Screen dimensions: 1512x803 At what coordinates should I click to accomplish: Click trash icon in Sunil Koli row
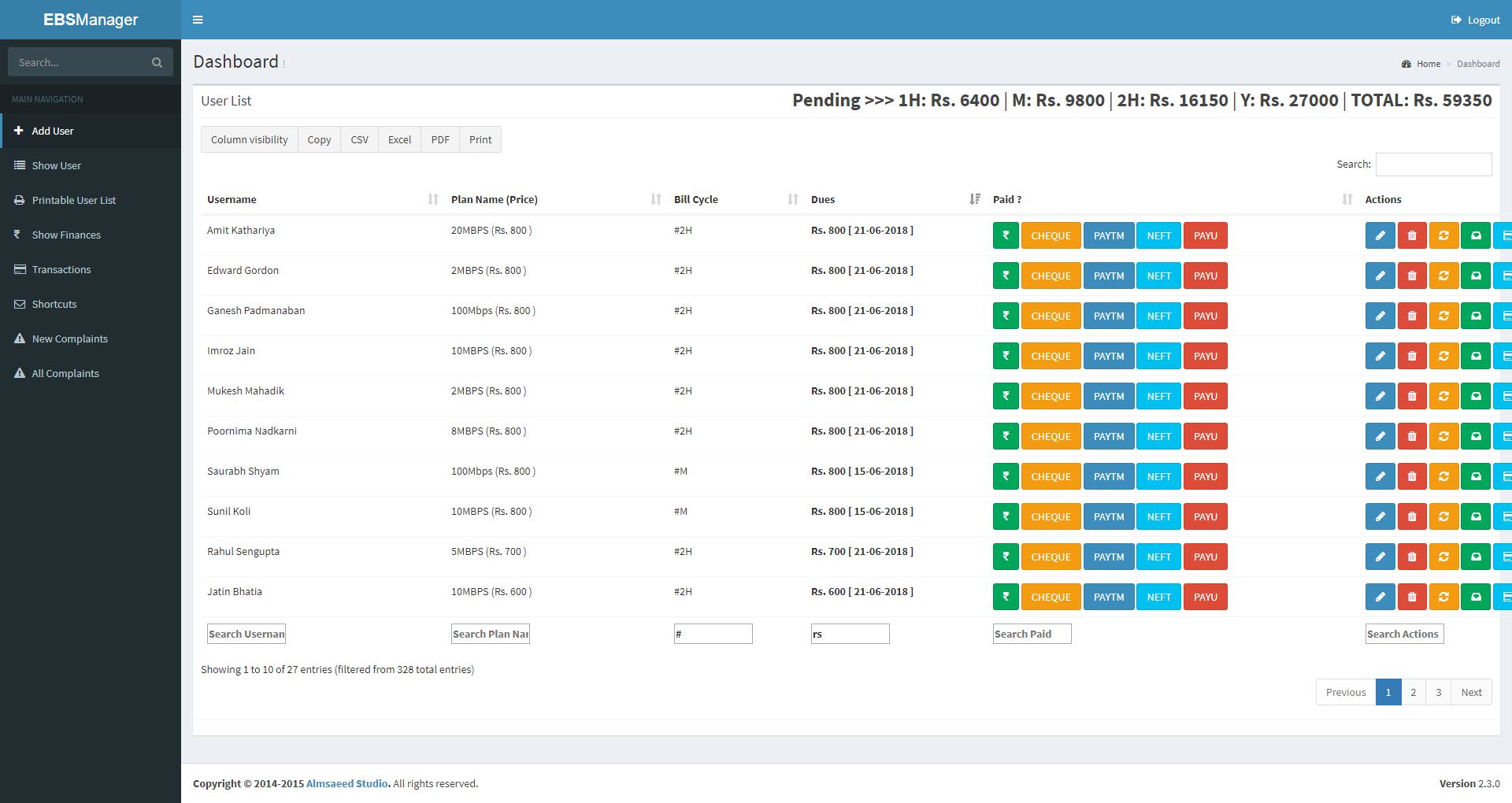click(x=1412, y=516)
